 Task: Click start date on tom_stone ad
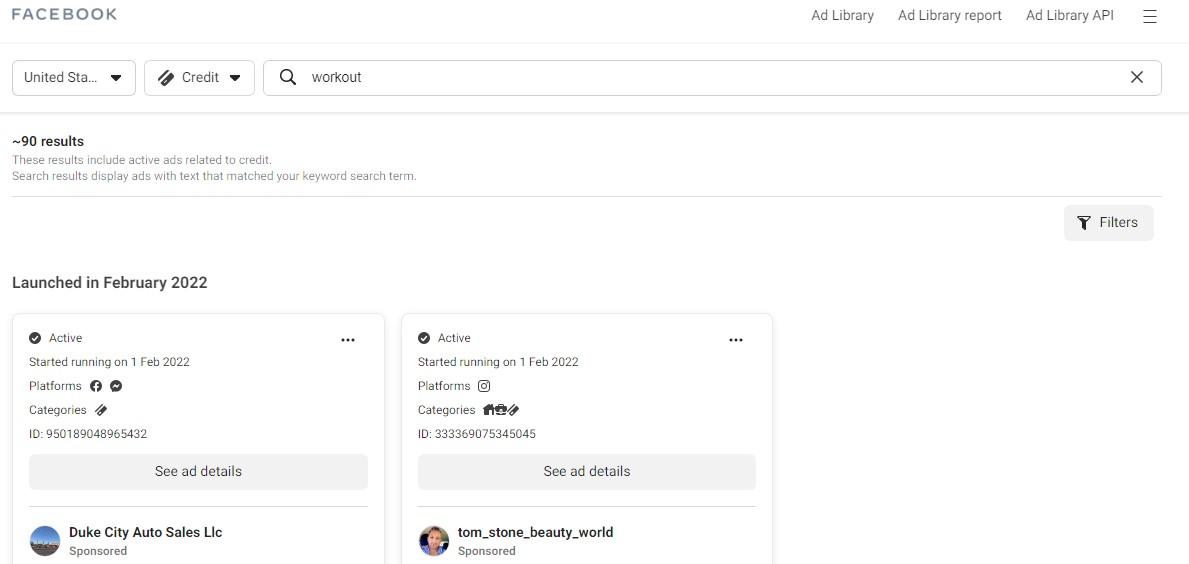click(x=498, y=362)
